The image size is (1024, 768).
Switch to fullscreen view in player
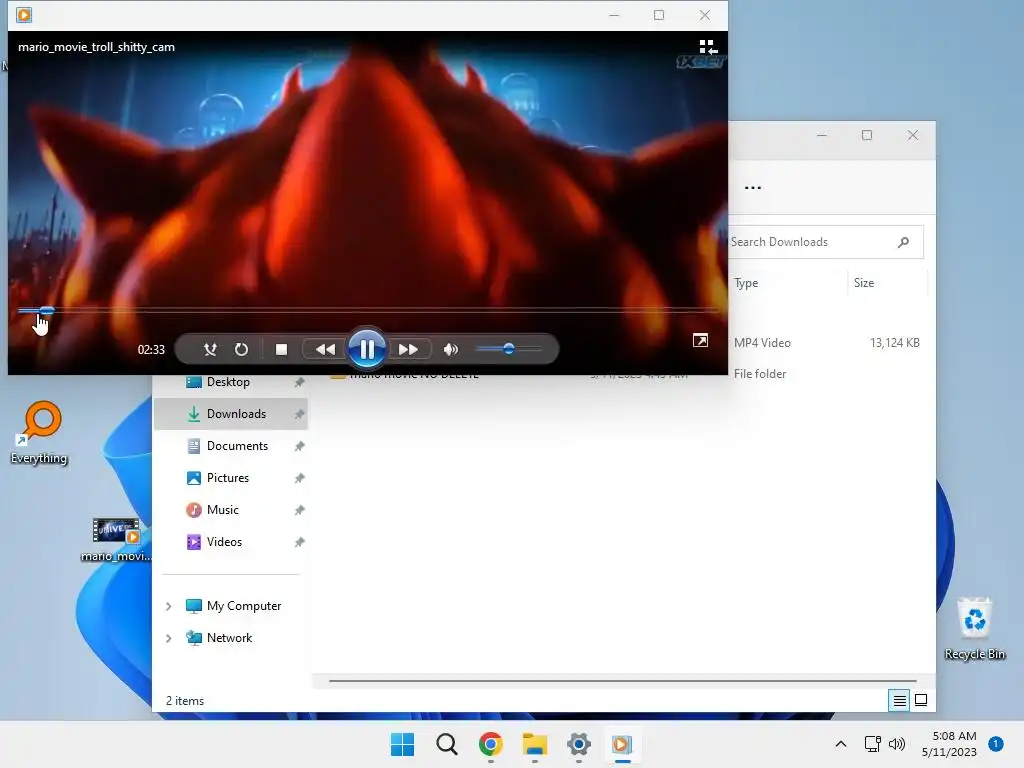(700, 340)
